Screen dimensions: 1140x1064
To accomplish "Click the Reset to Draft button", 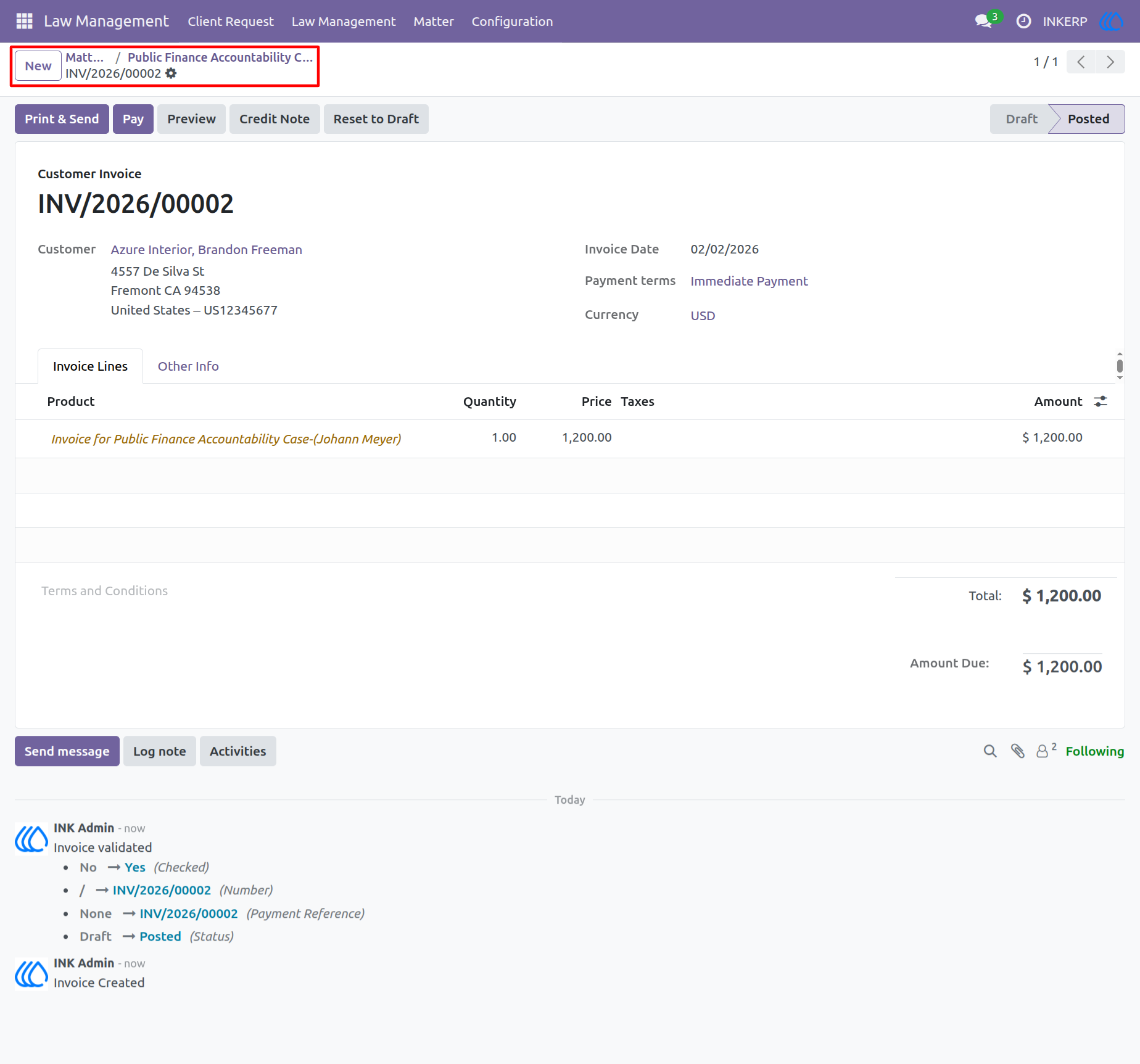I will tap(376, 119).
